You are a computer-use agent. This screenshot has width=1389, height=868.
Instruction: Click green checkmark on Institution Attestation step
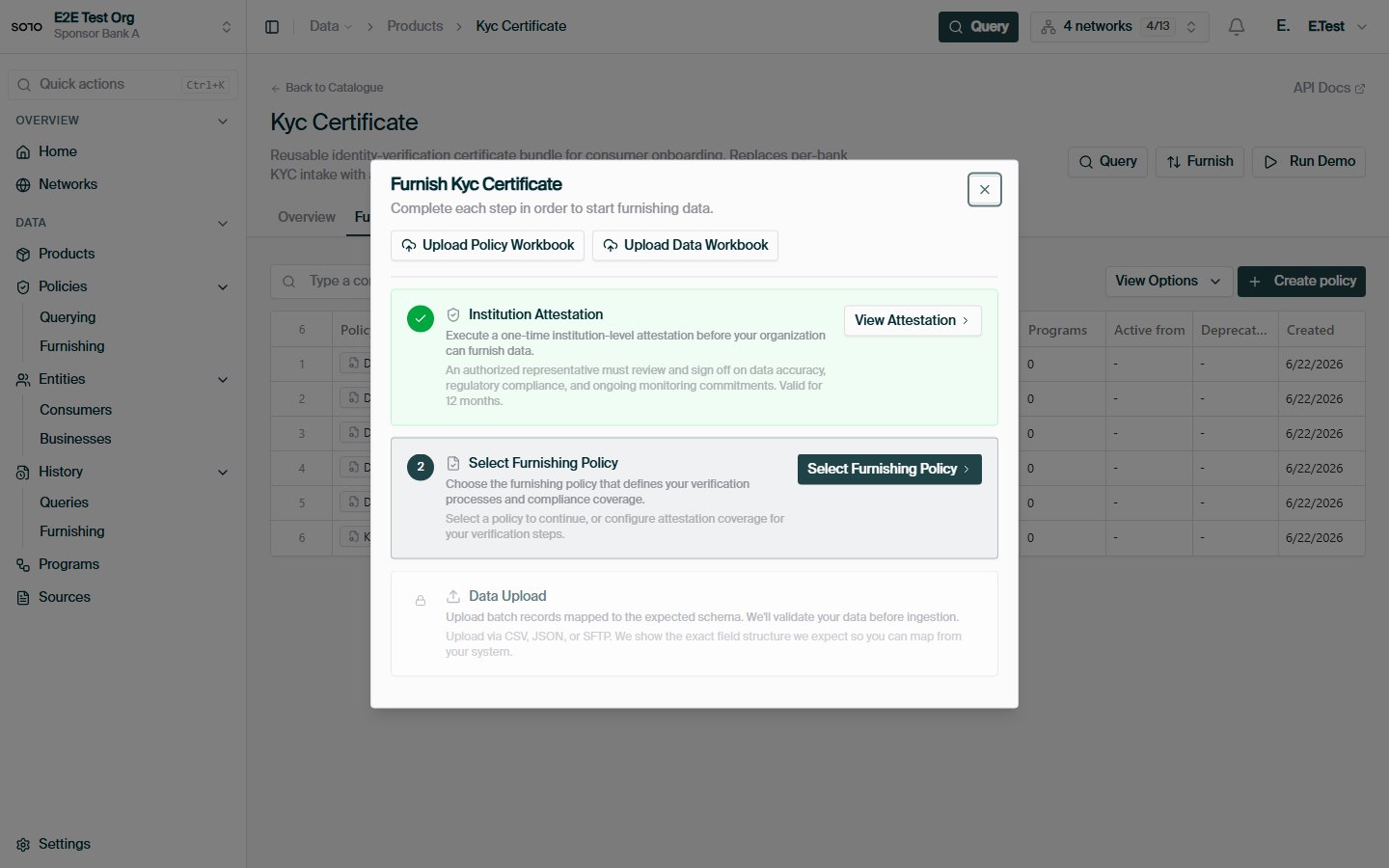pyautogui.click(x=421, y=318)
